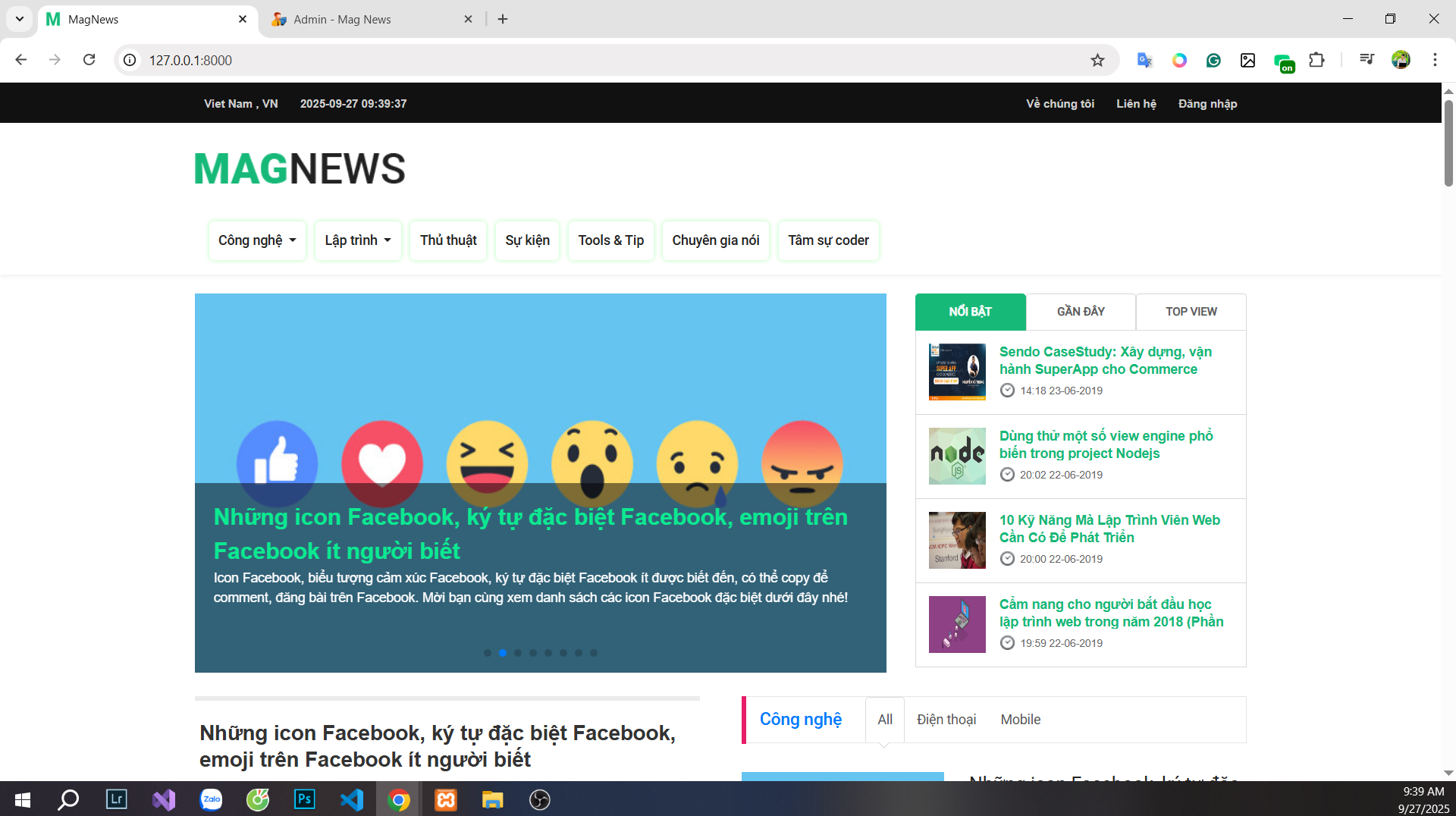This screenshot has width=1456, height=816.
Task: Go back to the previous page
Action: (21, 60)
